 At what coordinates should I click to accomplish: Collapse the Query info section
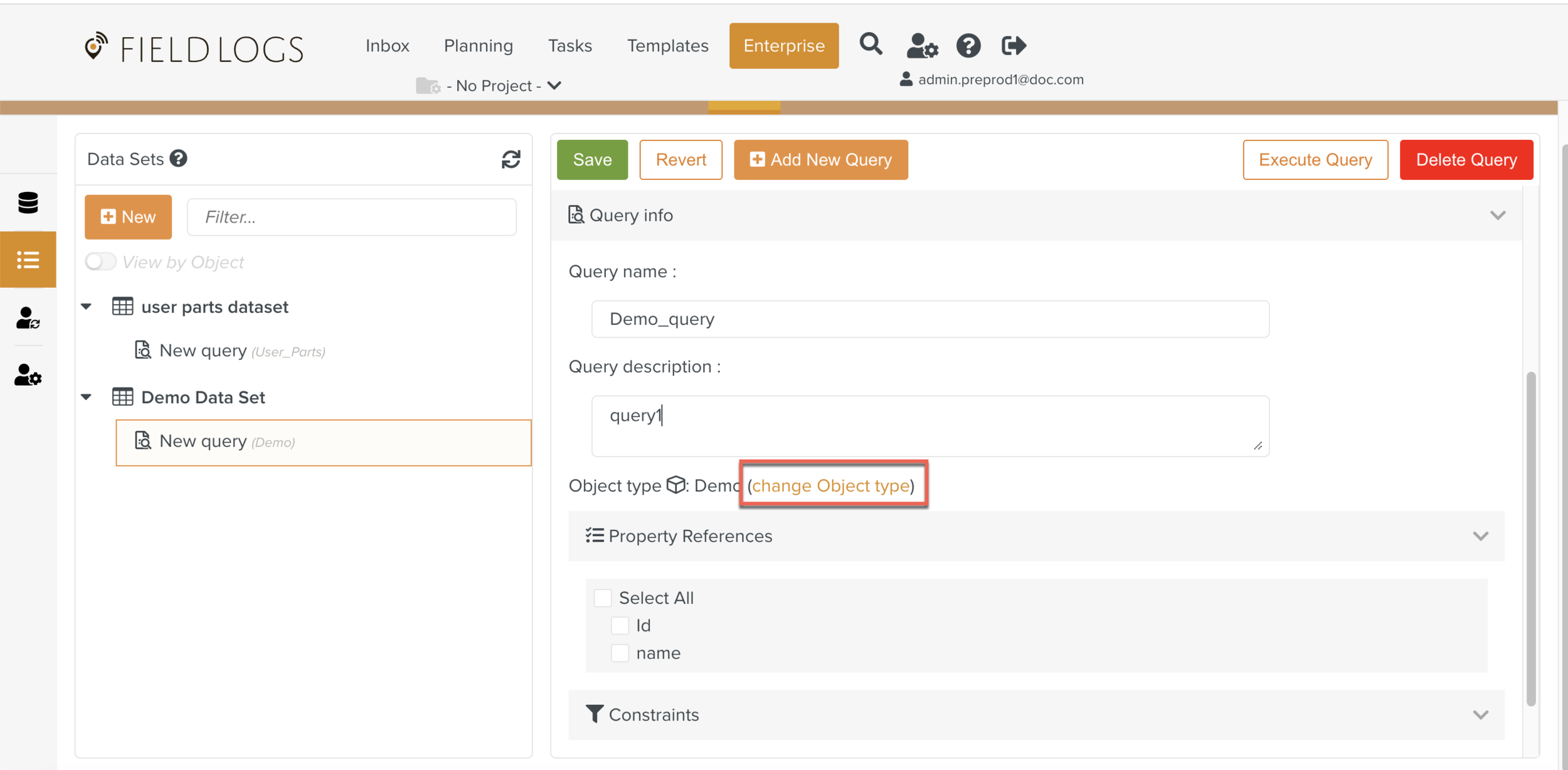click(x=1497, y=215)
